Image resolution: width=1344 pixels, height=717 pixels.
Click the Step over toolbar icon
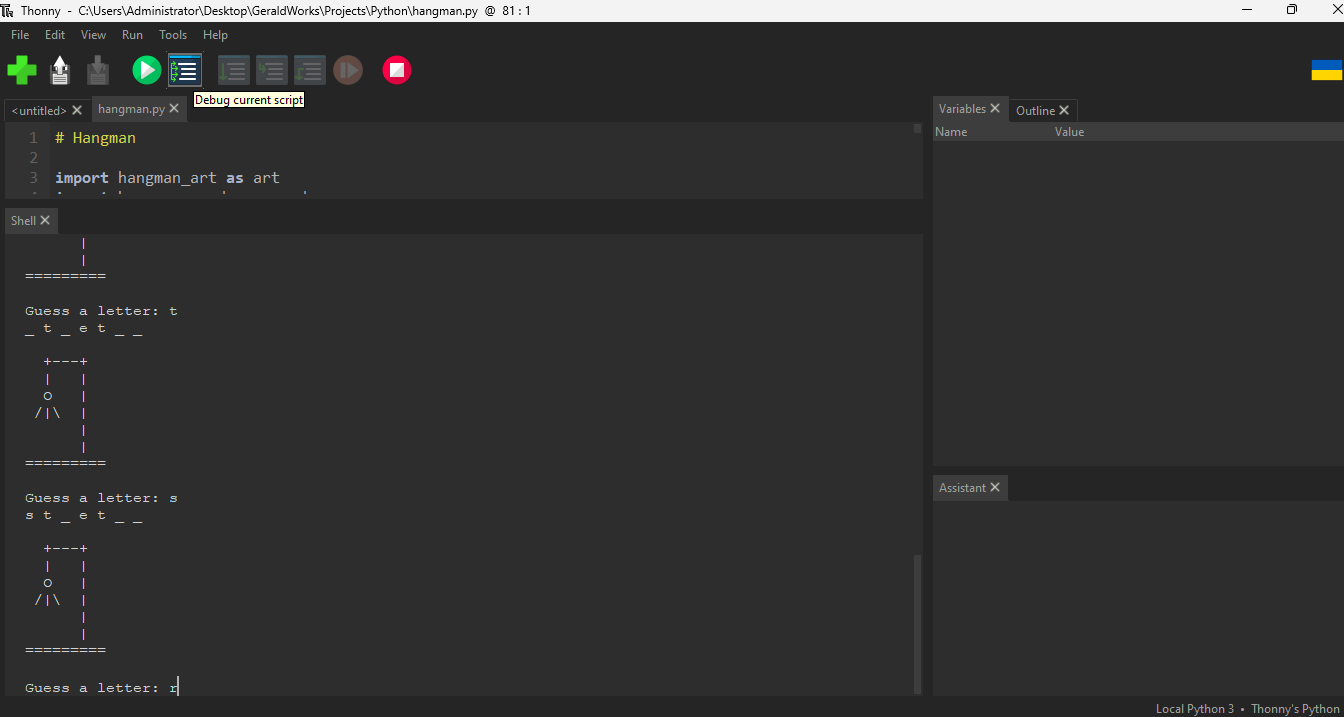[234, 70]
